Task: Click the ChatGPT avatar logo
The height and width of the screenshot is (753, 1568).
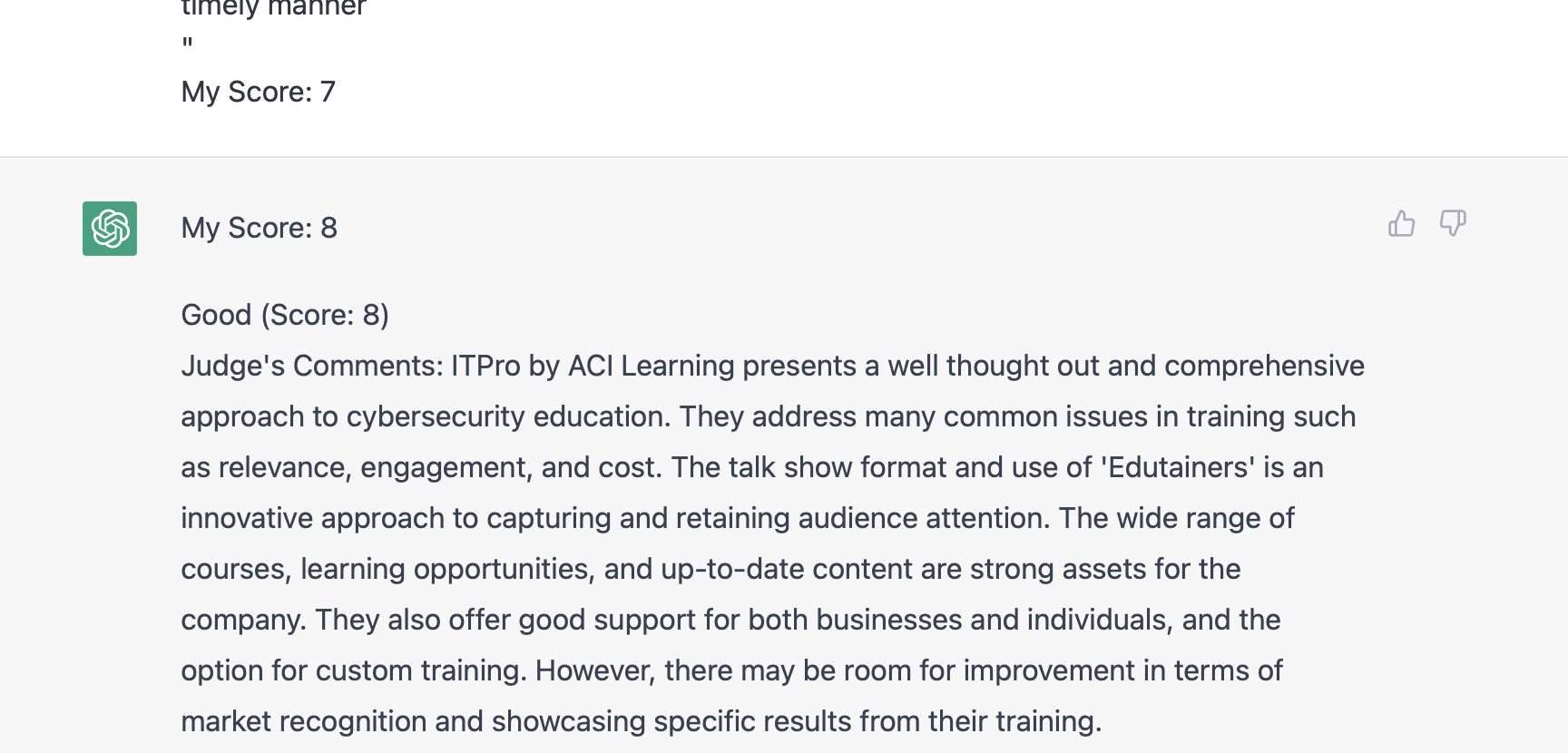Action: [110, 229]
